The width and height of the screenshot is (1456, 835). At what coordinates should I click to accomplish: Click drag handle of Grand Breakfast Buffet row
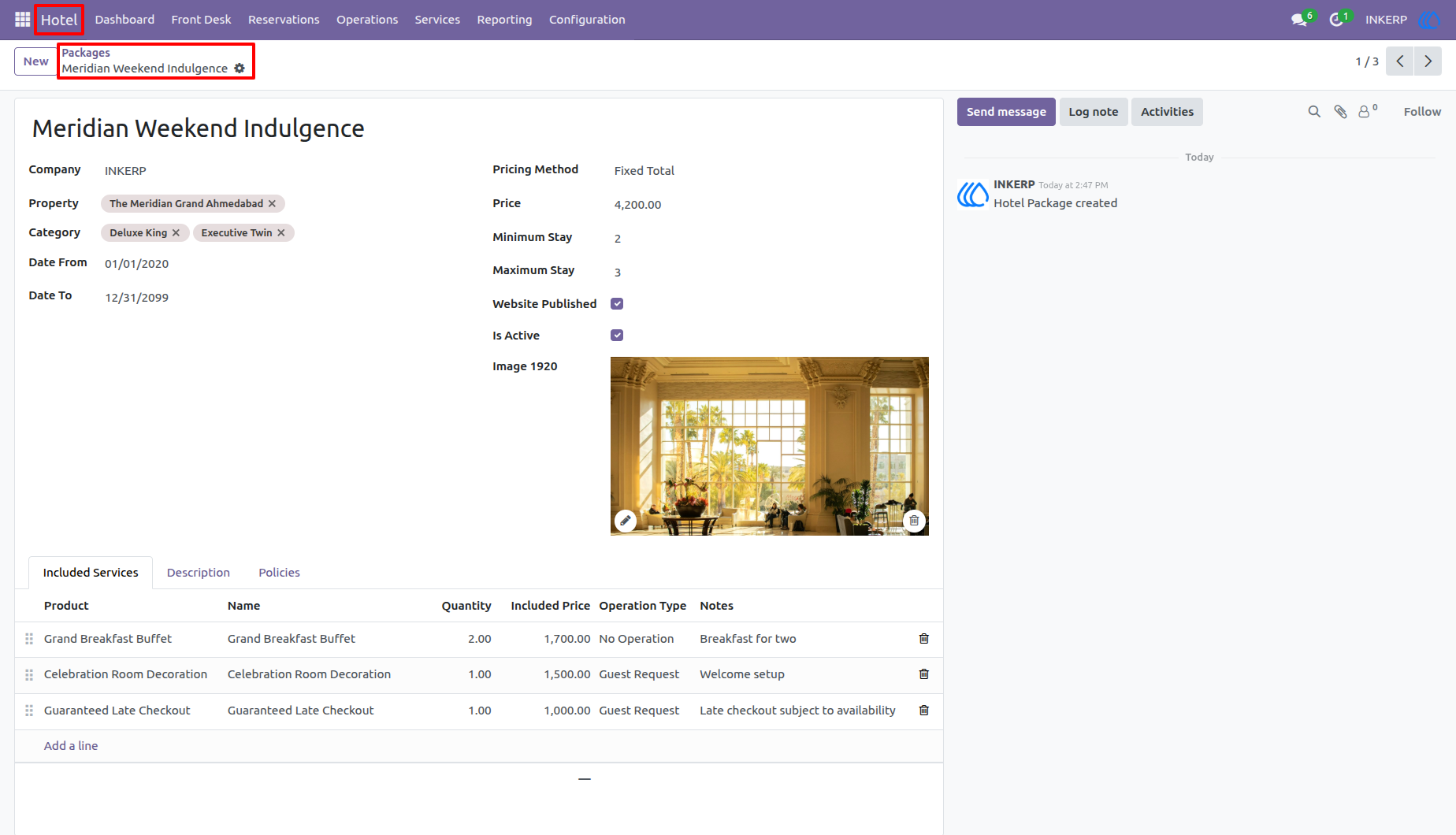(29, 639)
